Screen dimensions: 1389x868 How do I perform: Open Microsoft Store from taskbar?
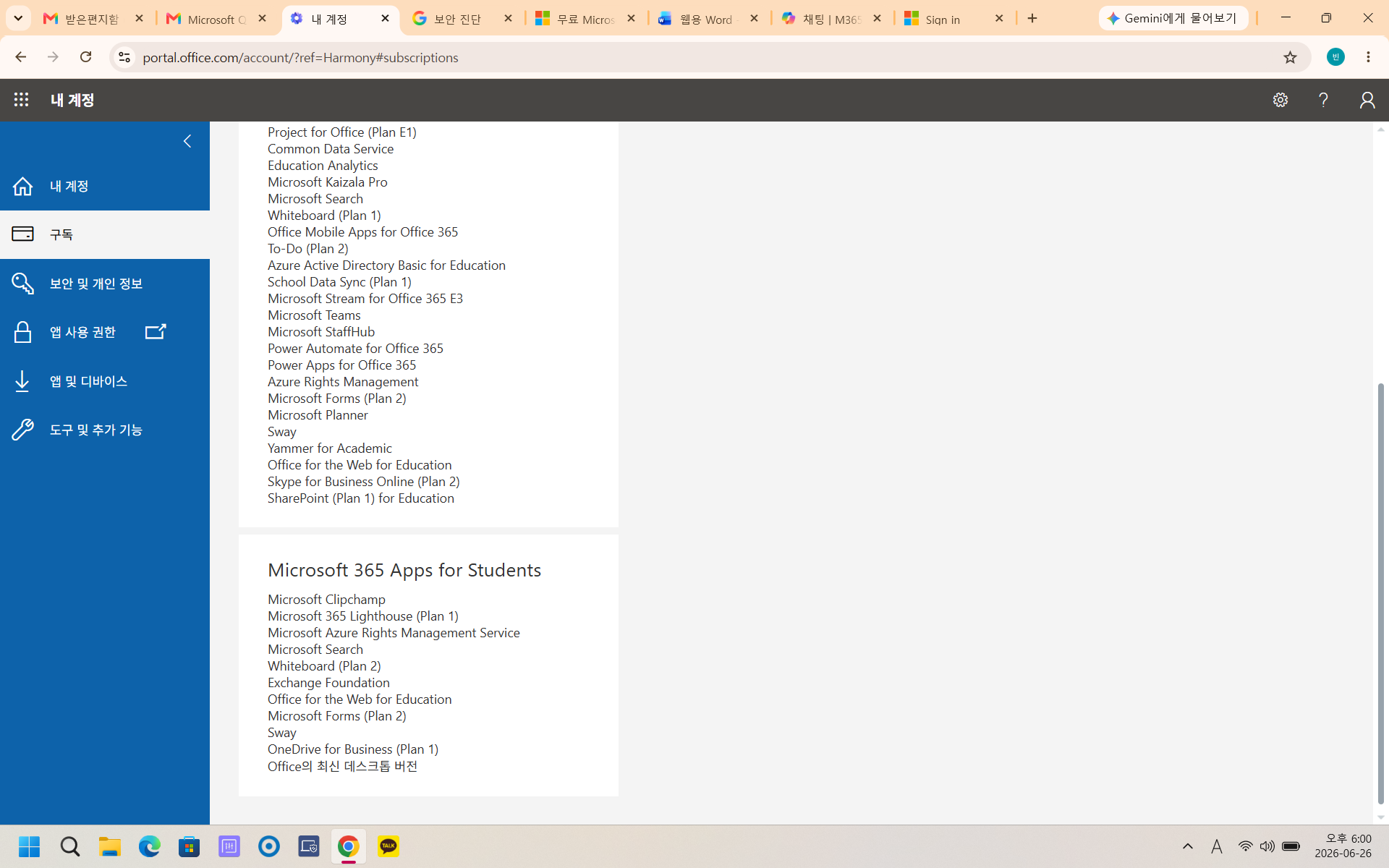click(x=190, y=846)
